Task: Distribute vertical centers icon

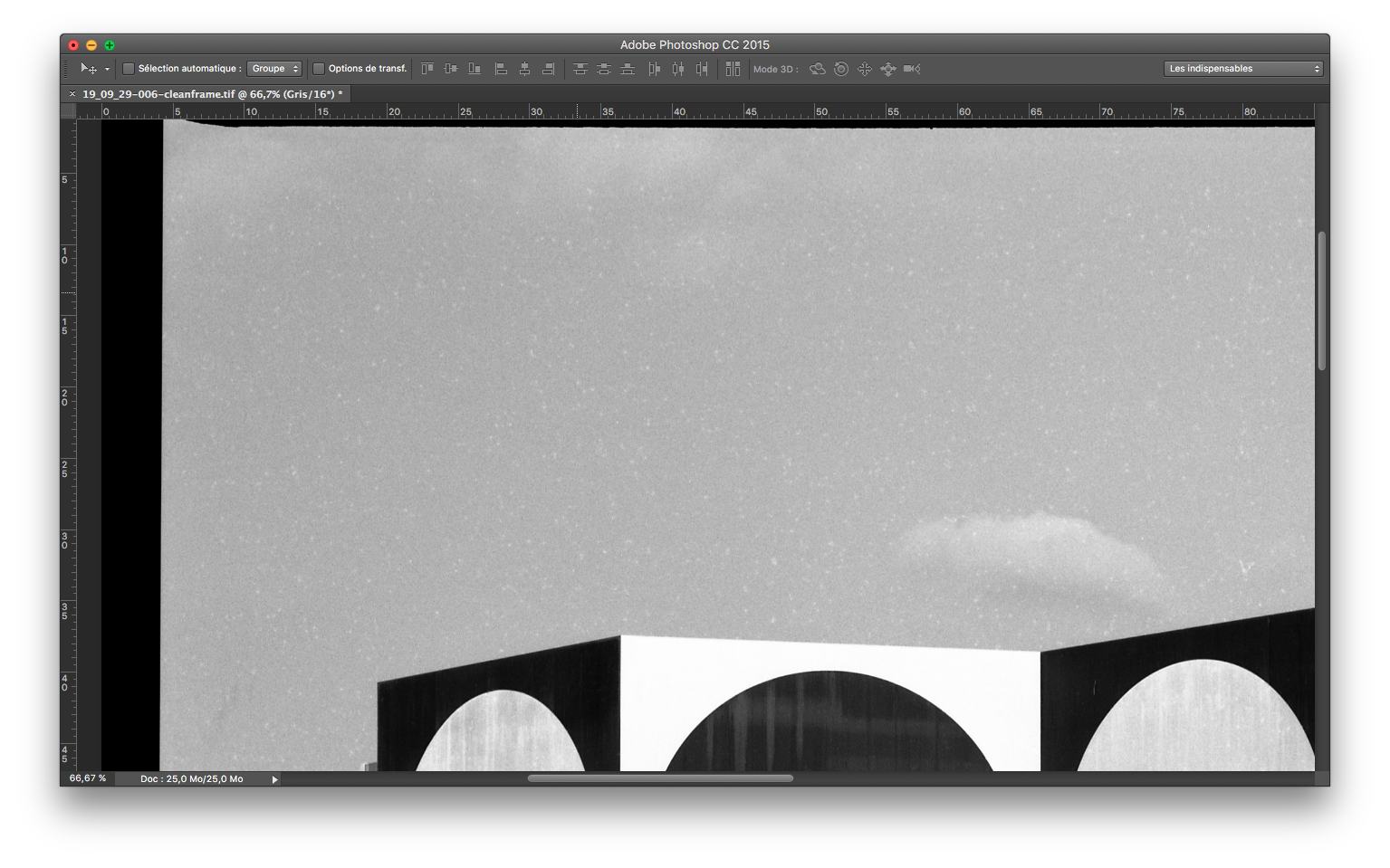Action: point(604,69)
